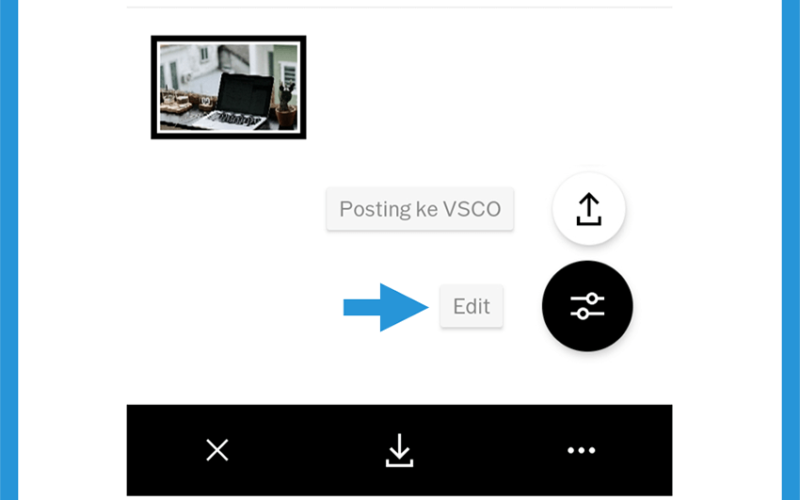This screenshot has width=800, height=500.
Task: Choose the Edit option beside blue arrow
Action: click(471, 306)
